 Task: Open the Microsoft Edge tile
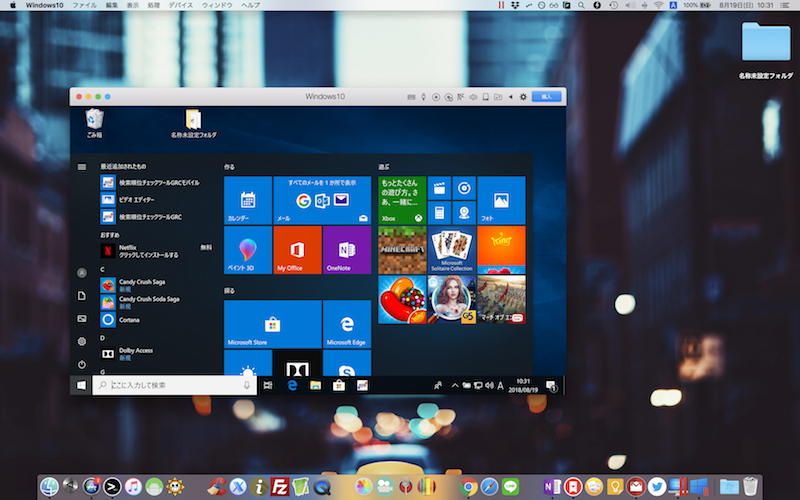[347, 324]
